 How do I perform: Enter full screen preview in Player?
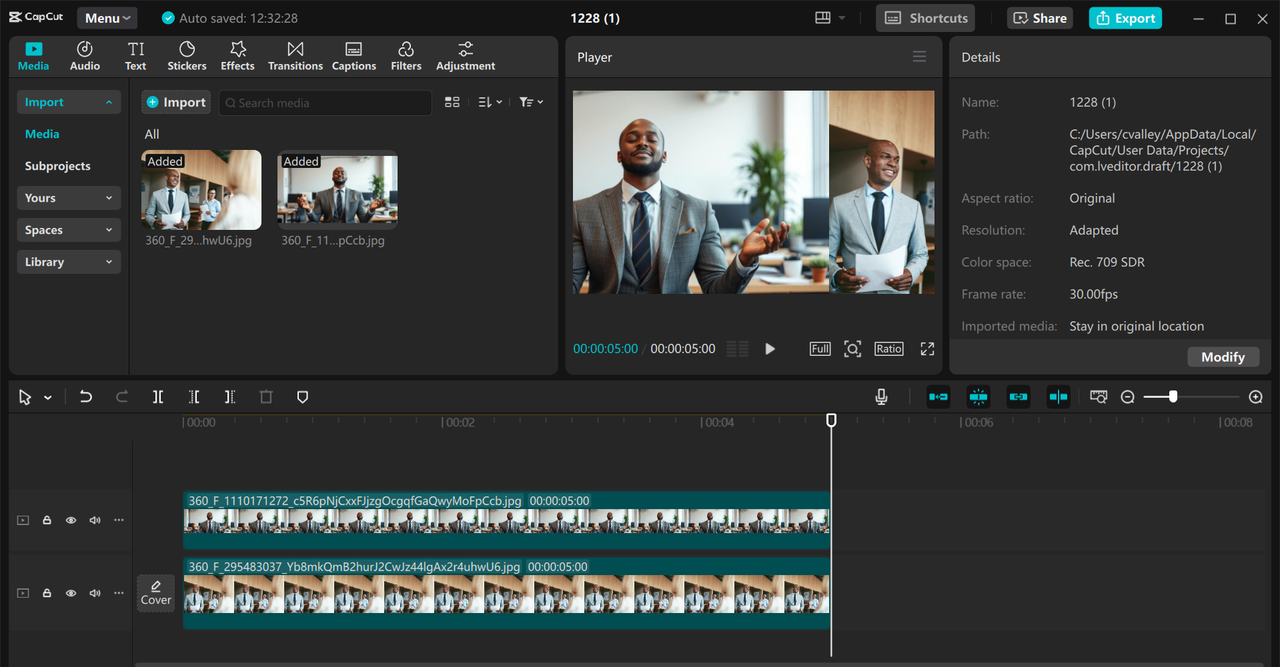927,348
